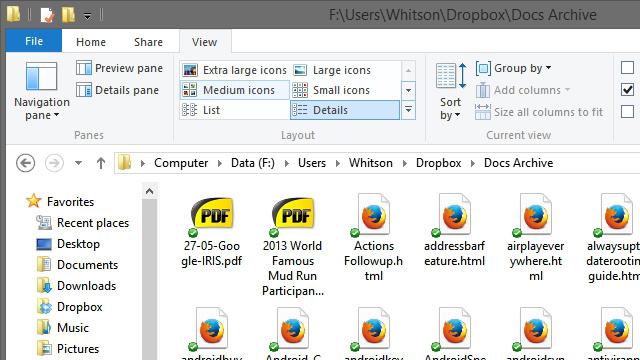Click the layout gallery down arrow

[408, 90]
